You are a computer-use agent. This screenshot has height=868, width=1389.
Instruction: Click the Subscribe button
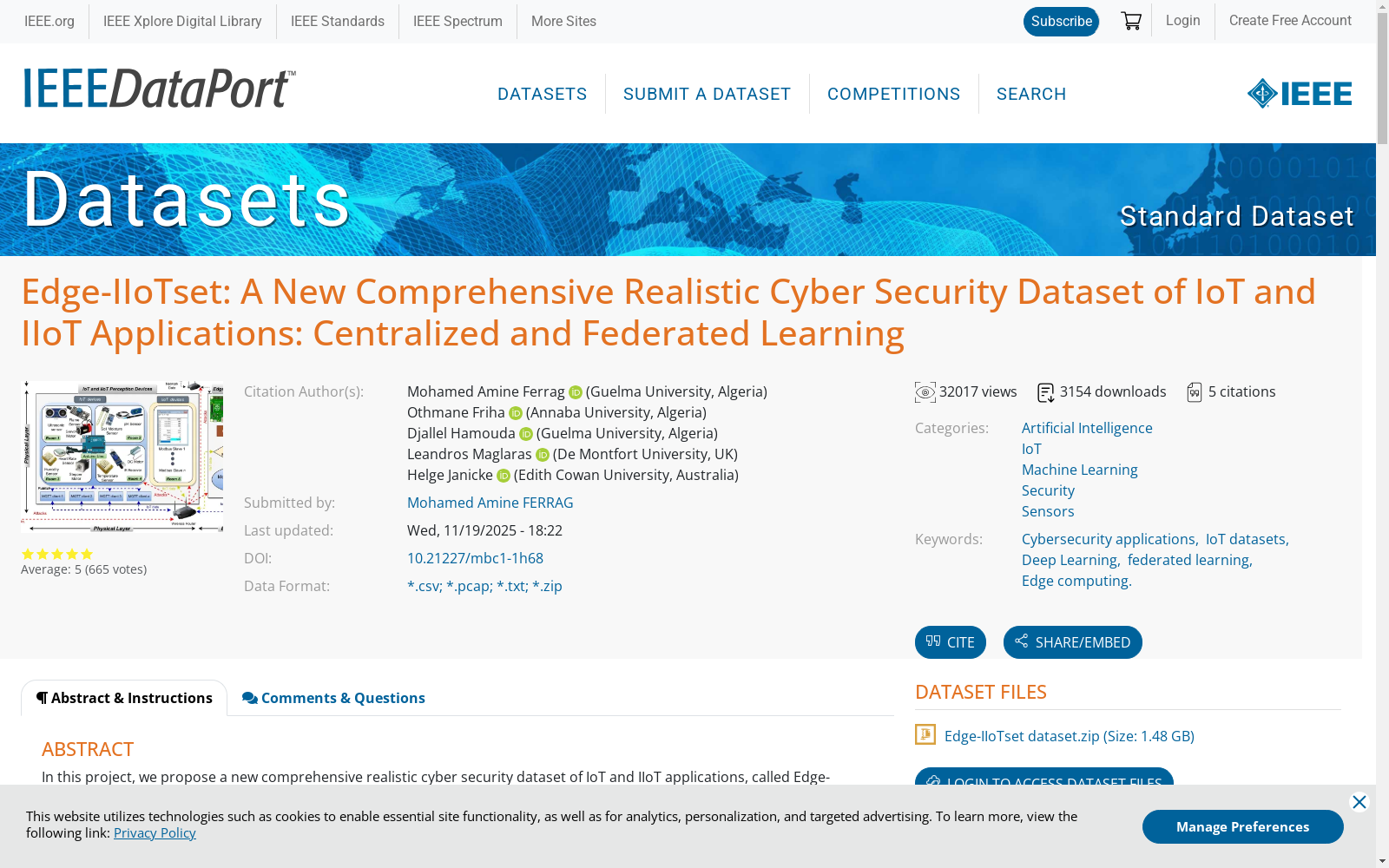pos(1061,22)
